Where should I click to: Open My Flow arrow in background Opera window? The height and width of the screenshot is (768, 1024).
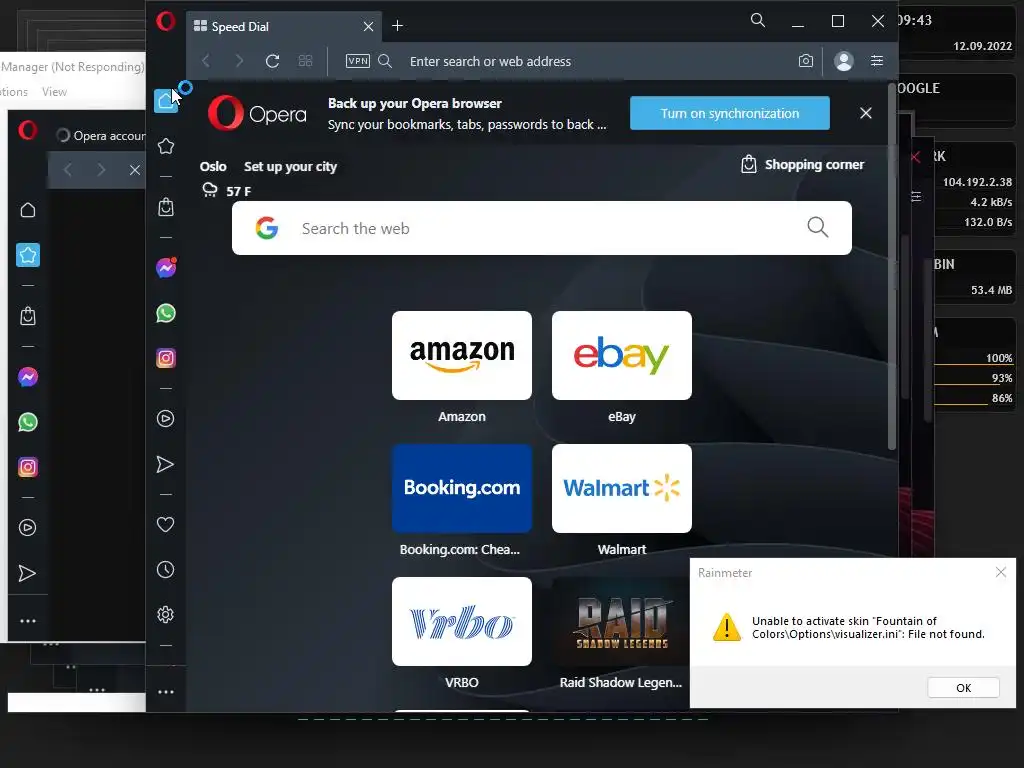pos(27,573)
